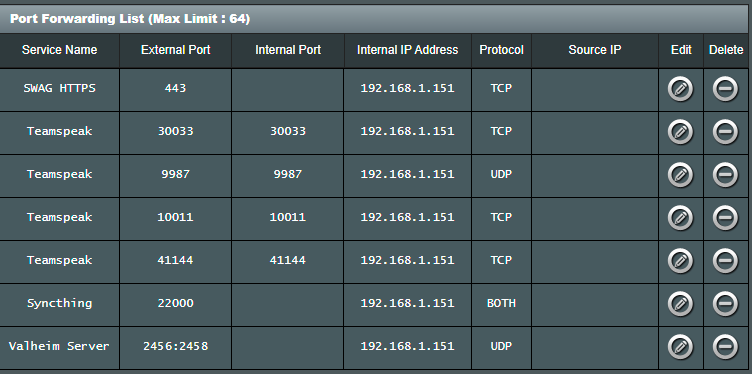Click the External Port column header
This screenshot has height=374, width=752.
click(x=176, y=50)
